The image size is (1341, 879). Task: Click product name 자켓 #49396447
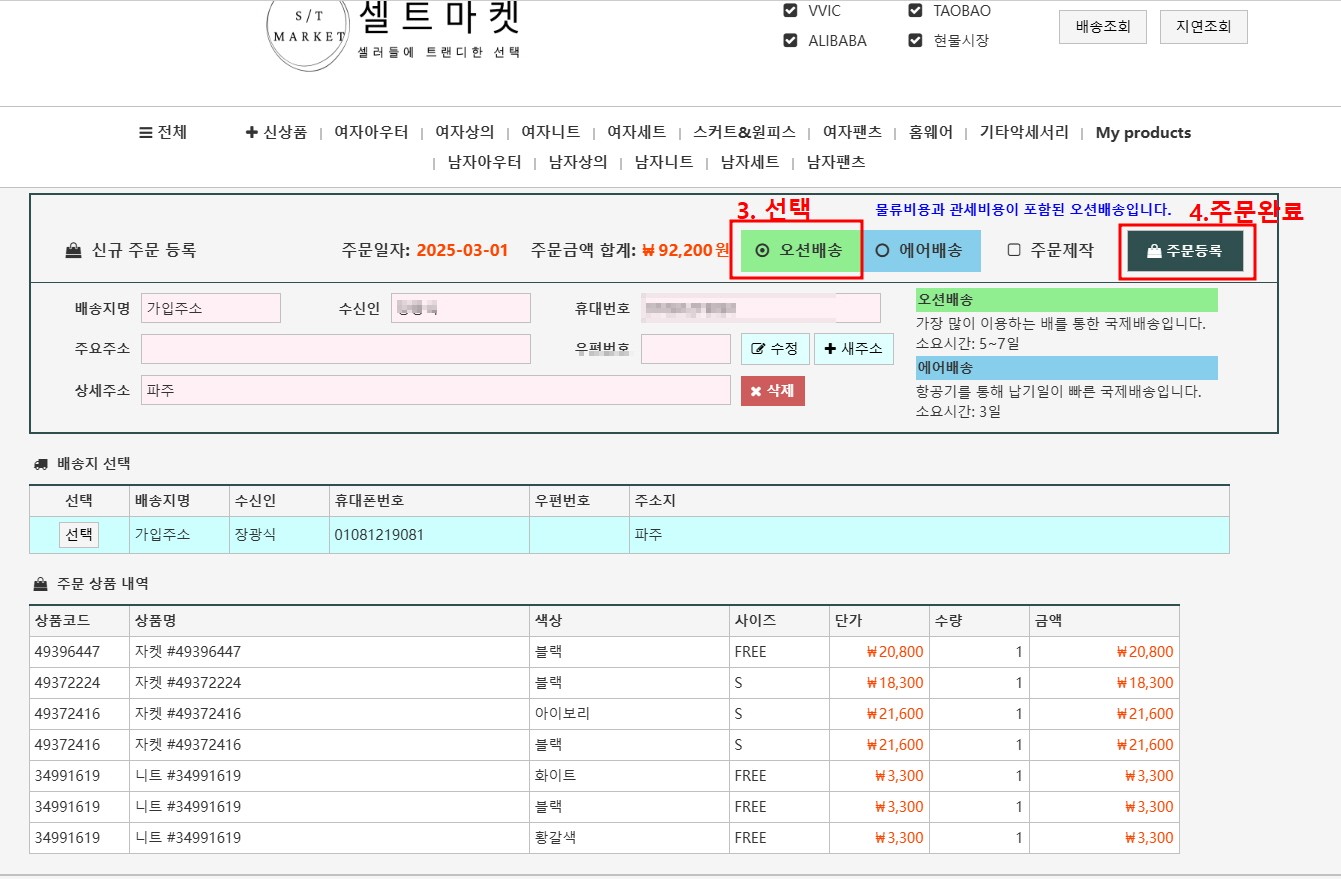(188, 652)
